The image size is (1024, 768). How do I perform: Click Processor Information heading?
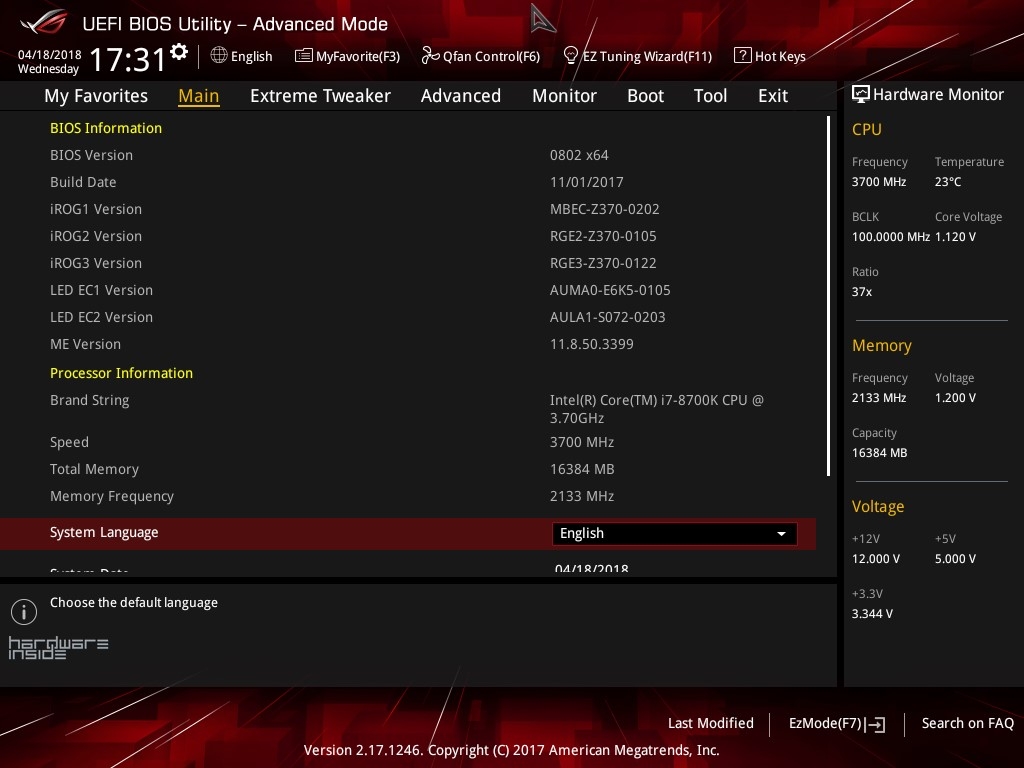click(121, 373)
